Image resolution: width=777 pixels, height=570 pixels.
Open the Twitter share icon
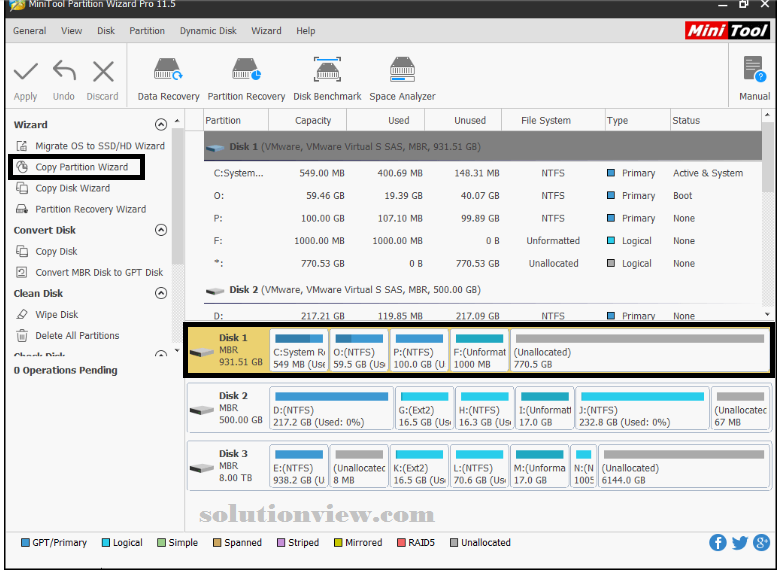coord(739,543)
